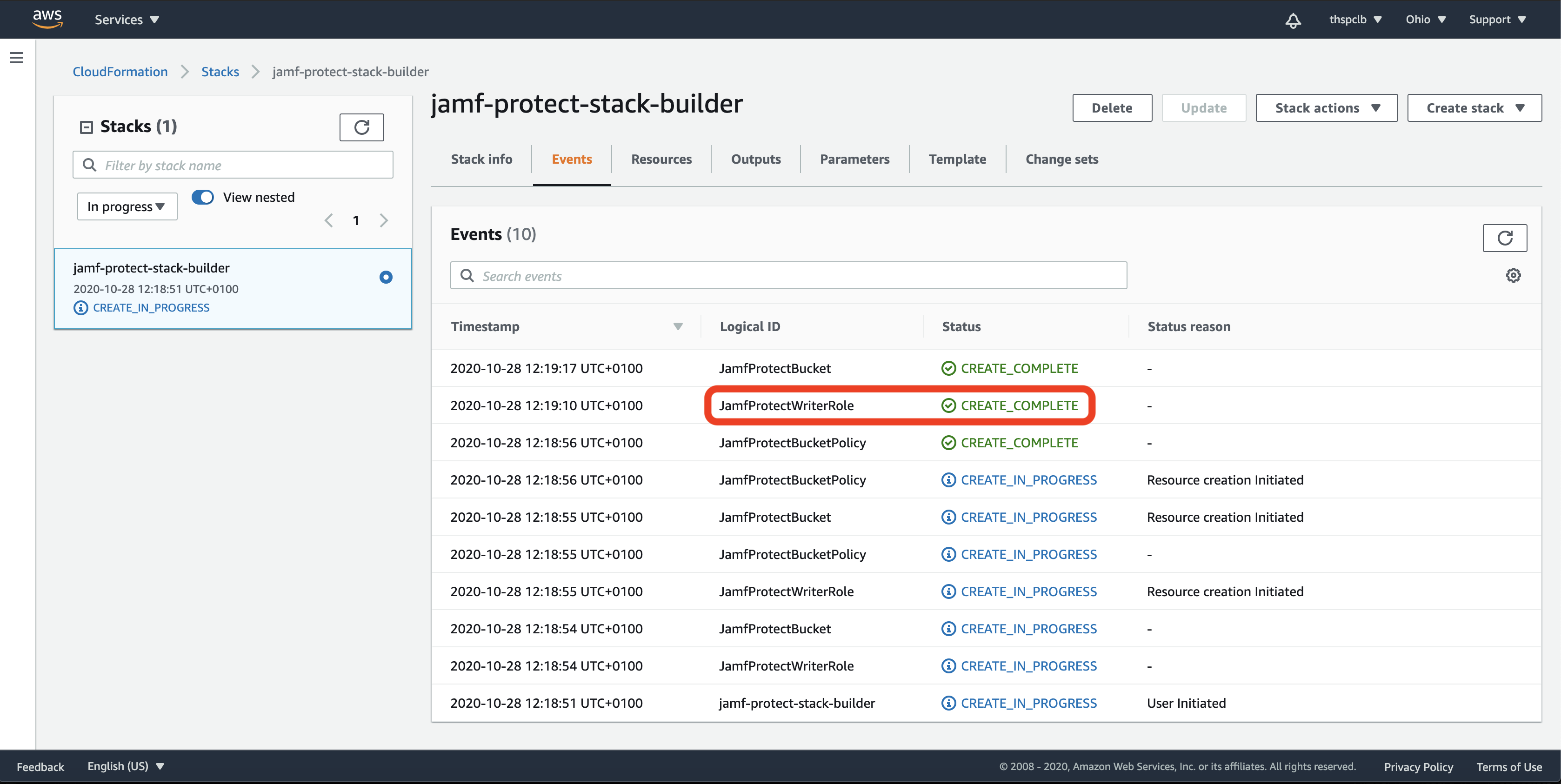1561x784 pixels.
Task: Open the events table settings gear
Action: (1513, 276)
